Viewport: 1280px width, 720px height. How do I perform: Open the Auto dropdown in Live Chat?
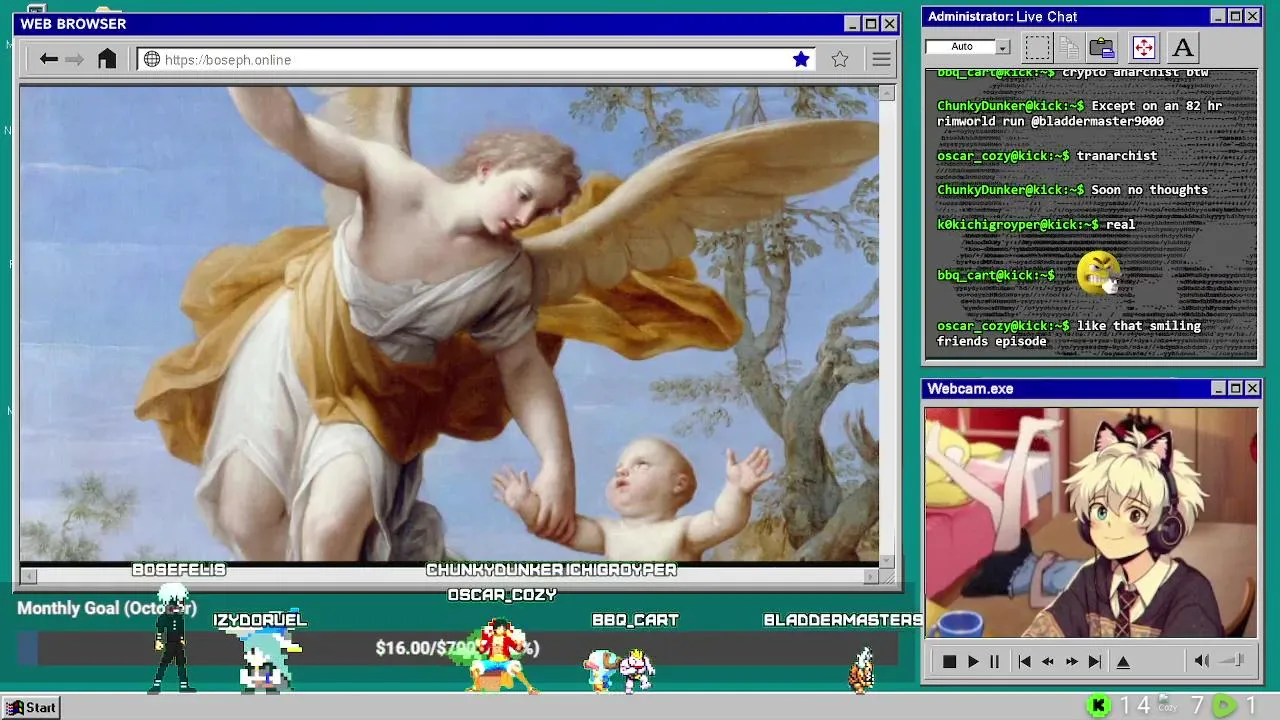[1002, 47]
